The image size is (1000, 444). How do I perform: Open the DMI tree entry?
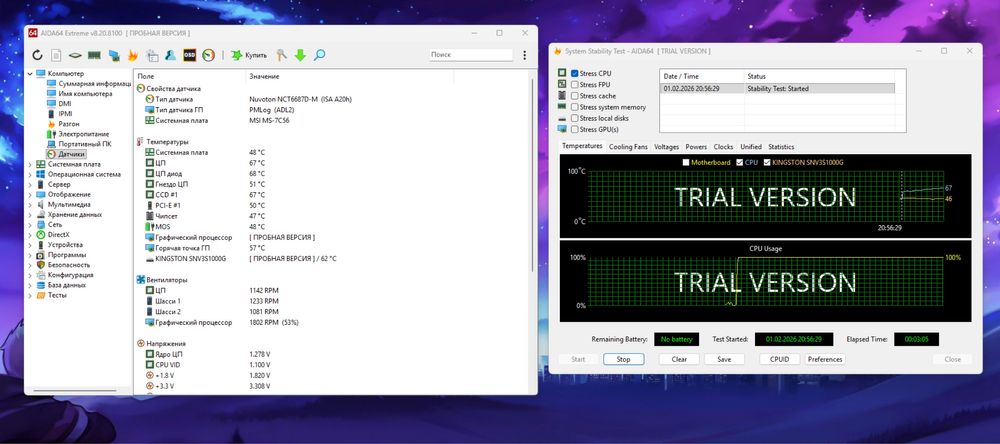click(x=65, y=103)
